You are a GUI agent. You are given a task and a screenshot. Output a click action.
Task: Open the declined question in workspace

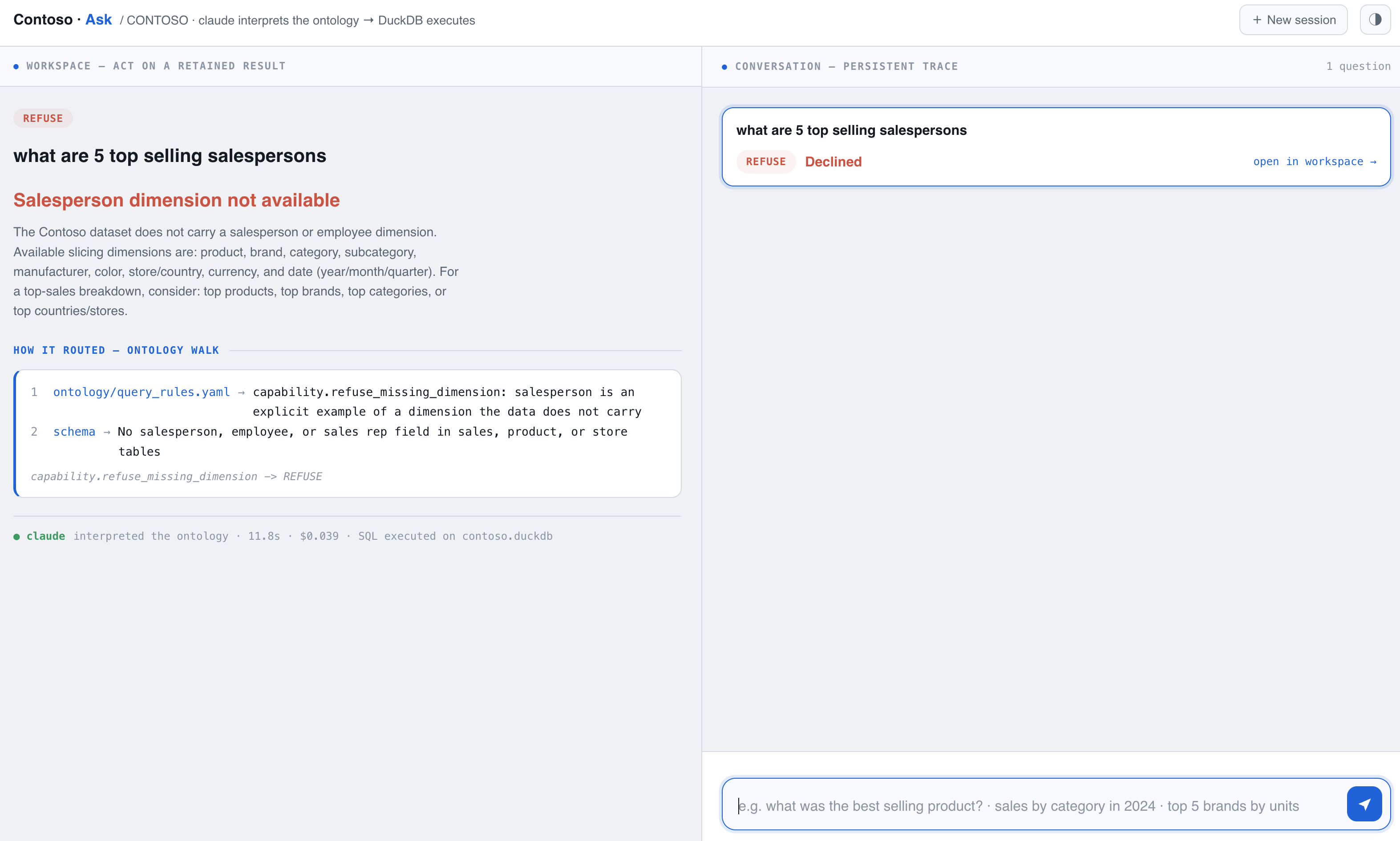pyautogui.click(x=1315, y=162)
